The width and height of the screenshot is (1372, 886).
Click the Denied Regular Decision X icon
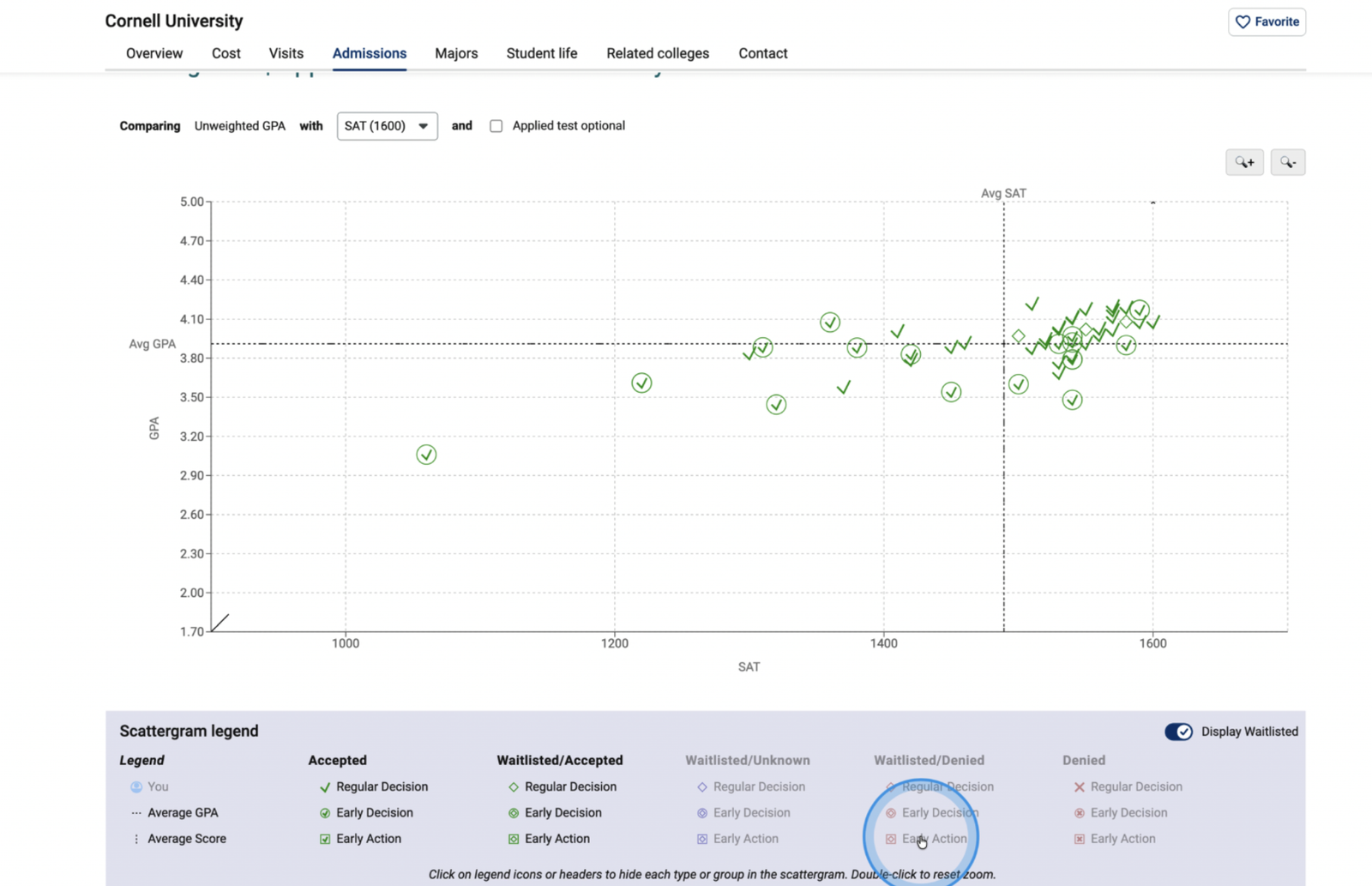pos(1080,787)
